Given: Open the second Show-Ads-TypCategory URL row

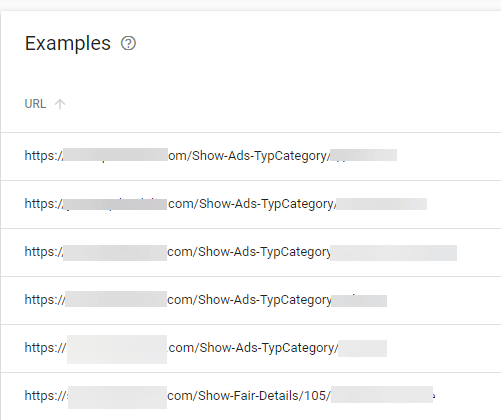Looking at the screenshot, I should (x=251, y=204).
